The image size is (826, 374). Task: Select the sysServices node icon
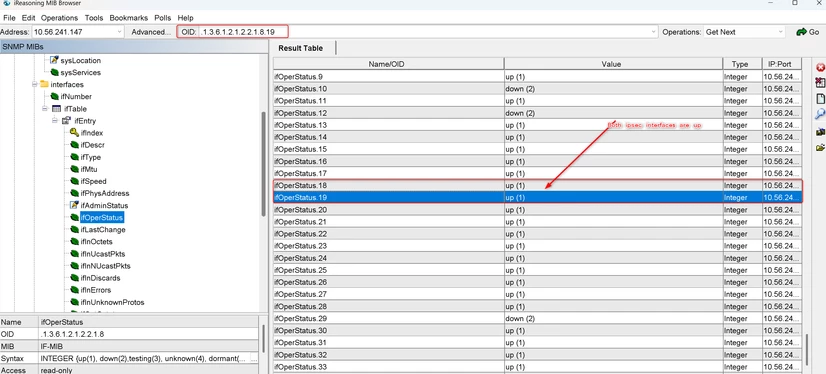[54, 72]
